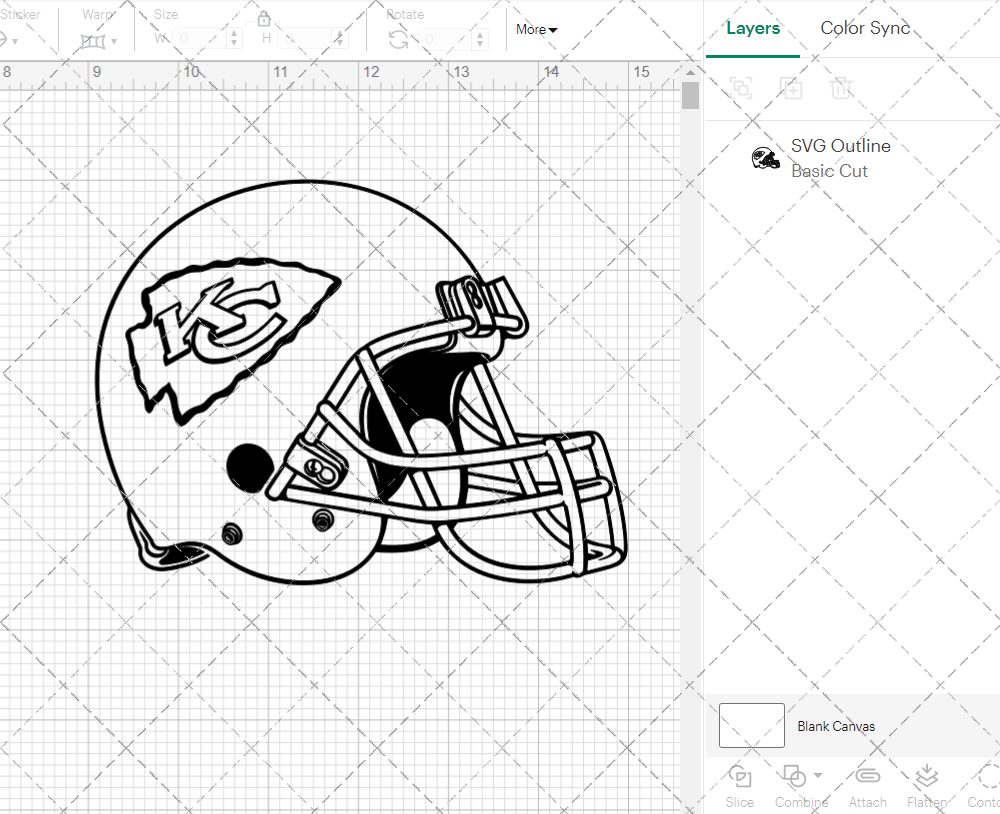Screen dimensions: 1000x814
Task: Click the Duplicate layer icon
Action: [x=791, y=88]
